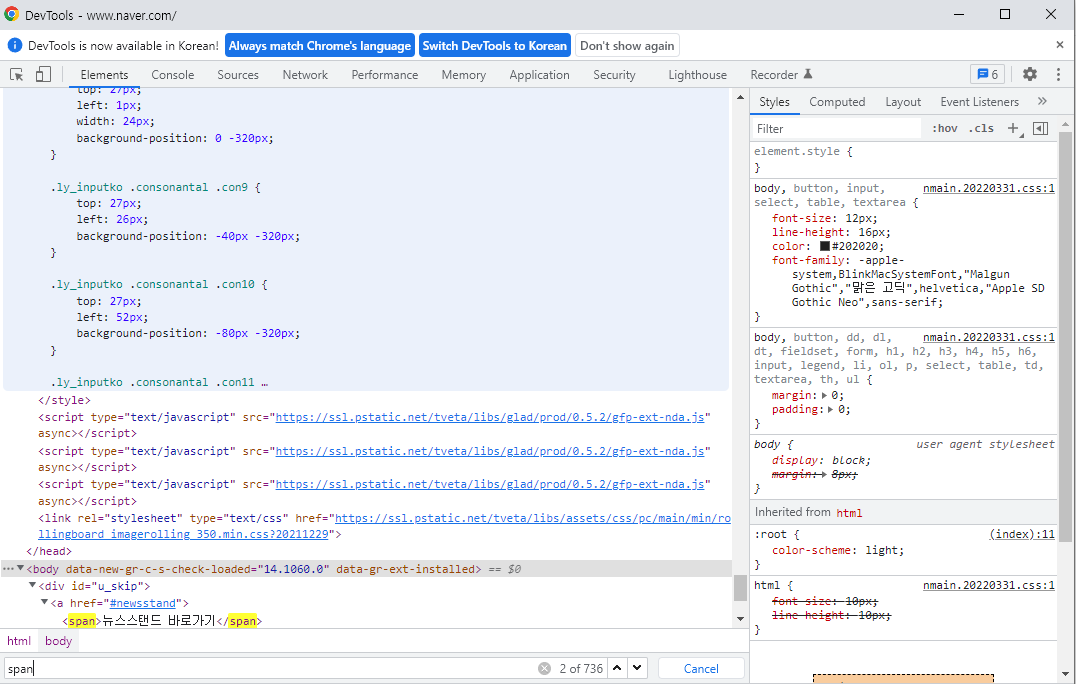The height and width of the screenshot is (684, 1076).
Task: Collapse the a href newsstand node
Action: click(45, 602)
